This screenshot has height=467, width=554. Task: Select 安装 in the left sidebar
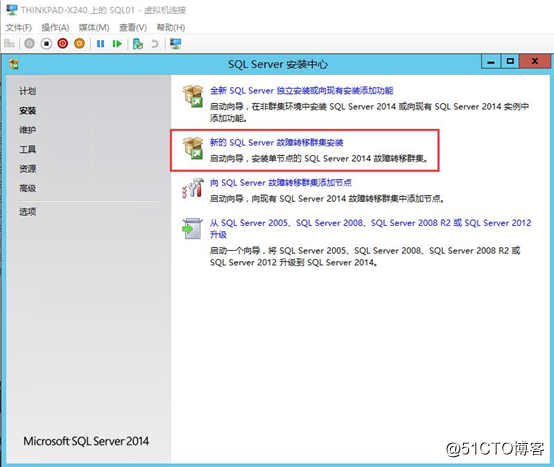[x=28, y=111]
